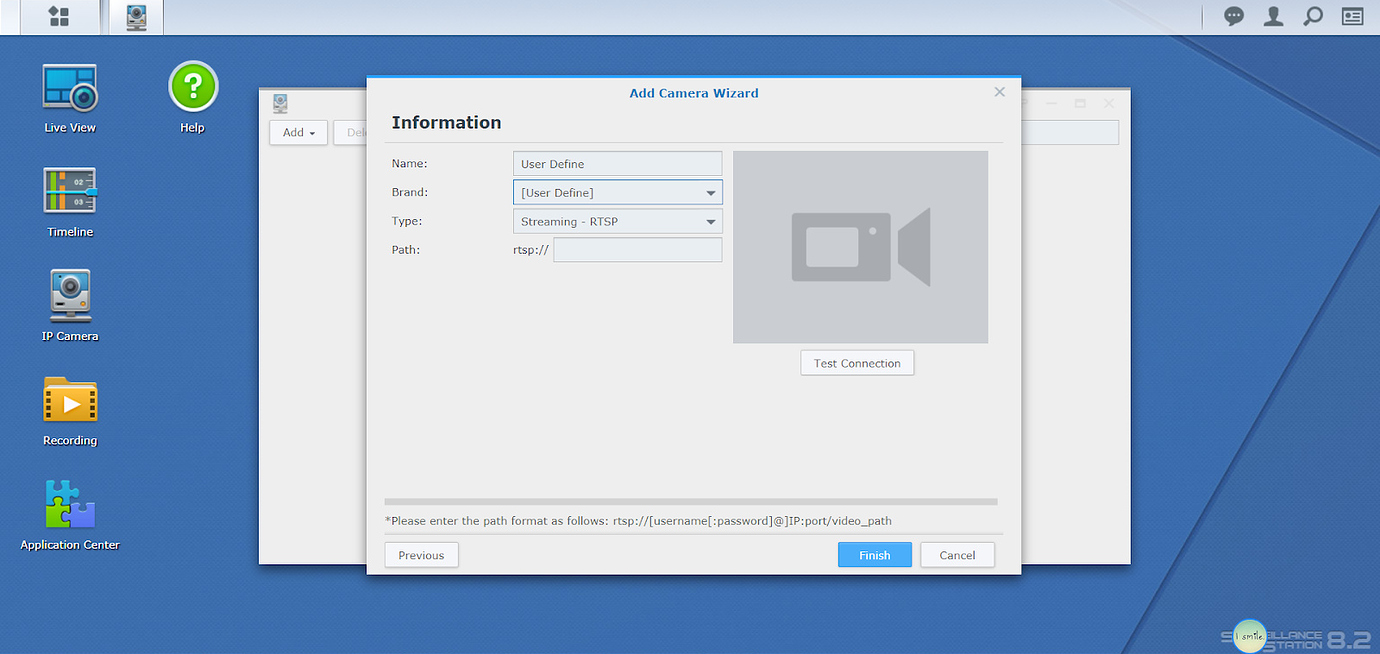Viewport: 1380px width, 654px height.
Task: Click Finish to add the camera
Action: pos(874,554)
